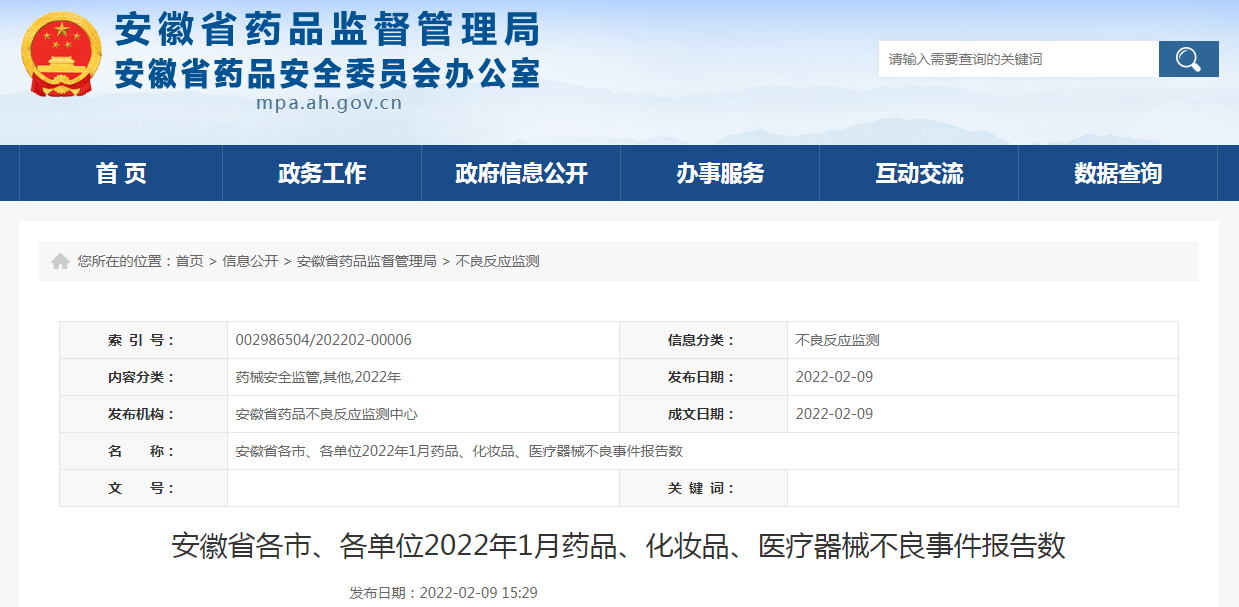The image size is (1239, 607).
Task: Click the 信息公开 breadcrumb link
Action: pos(248,260)
